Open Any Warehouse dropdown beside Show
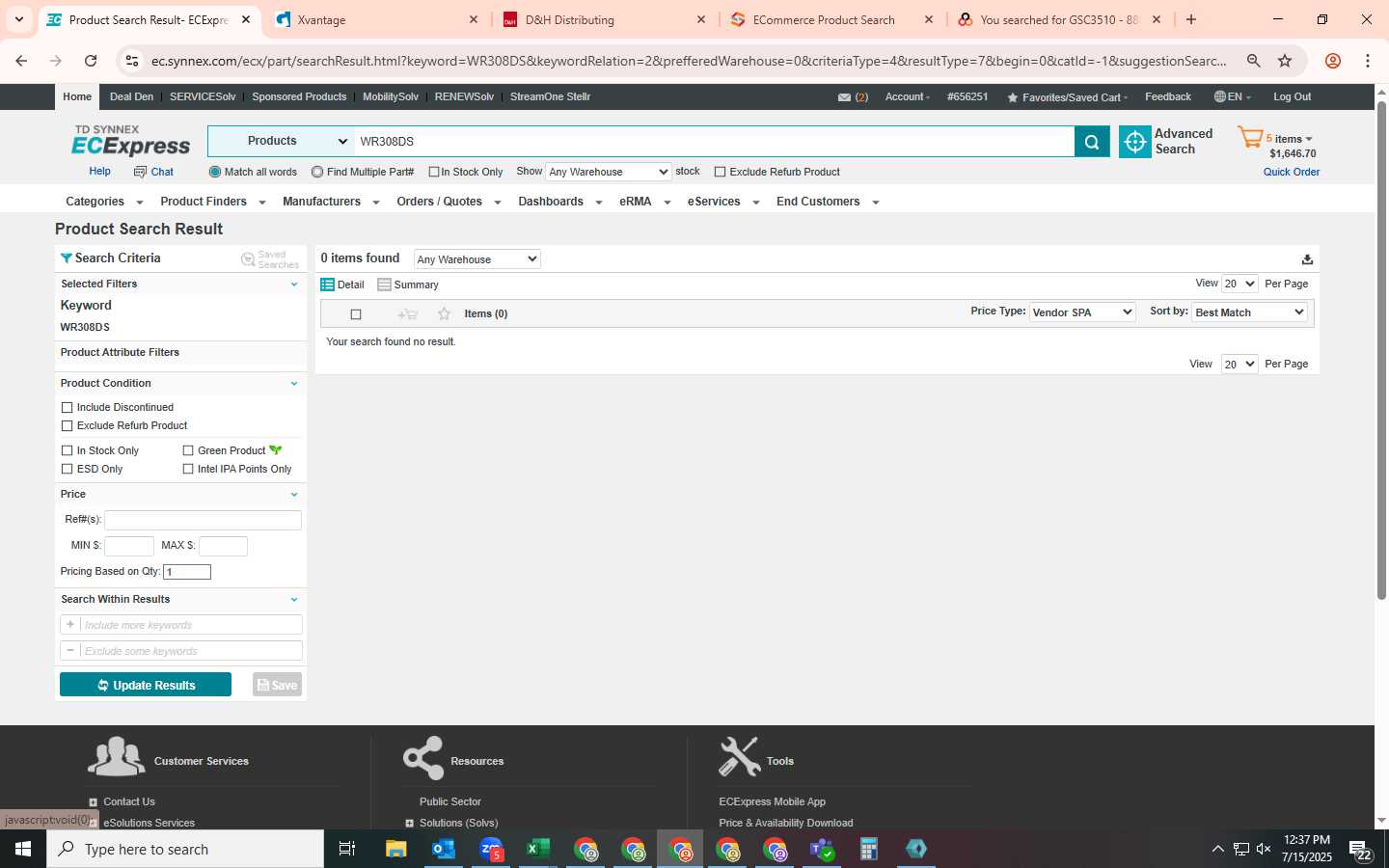Screen dimensions: 1389x868 (x=608, y=172)
